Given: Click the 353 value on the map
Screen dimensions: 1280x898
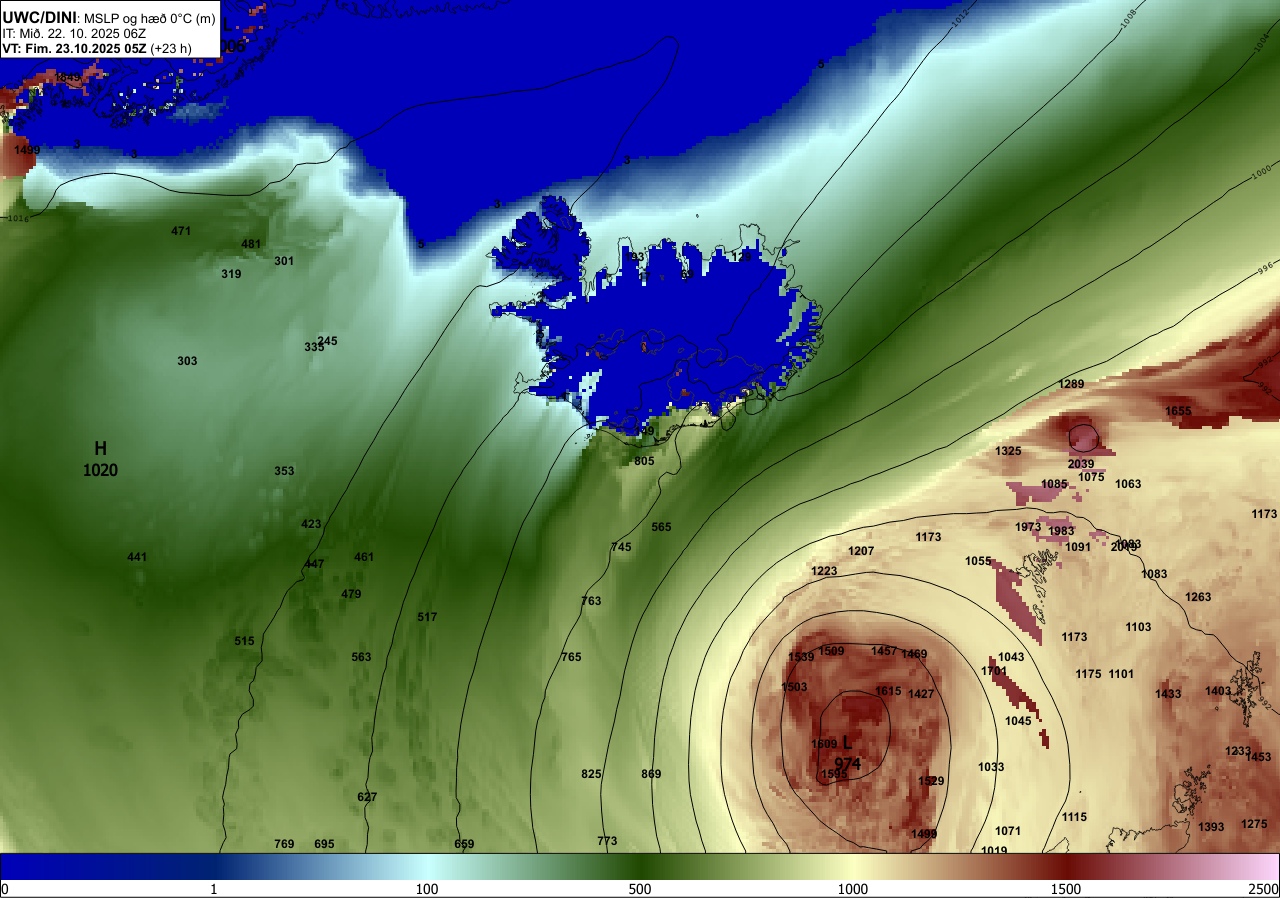Looking at the screenshot, I should [x=284, y=471].
